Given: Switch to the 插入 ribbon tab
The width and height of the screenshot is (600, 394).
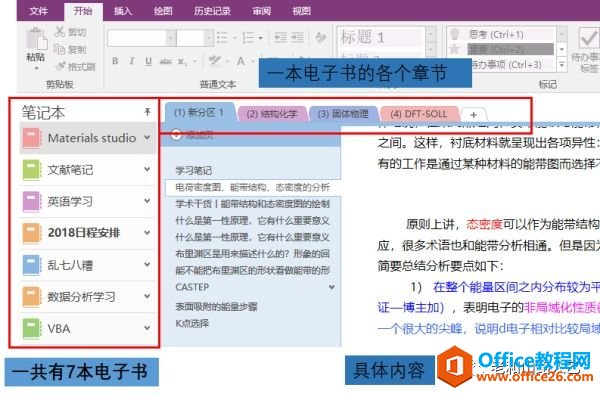Looking at the screenshot, I should (123, 11).
